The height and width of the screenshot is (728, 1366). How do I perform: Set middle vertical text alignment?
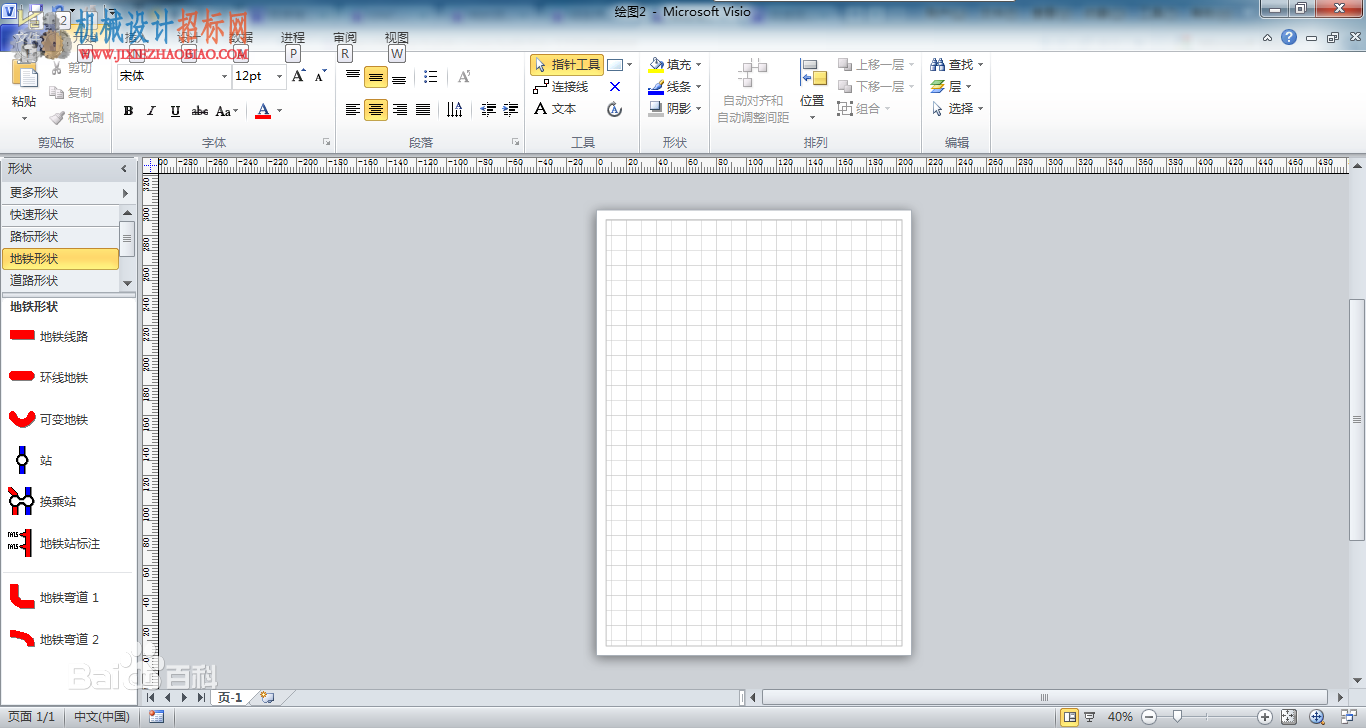point(376,76)
